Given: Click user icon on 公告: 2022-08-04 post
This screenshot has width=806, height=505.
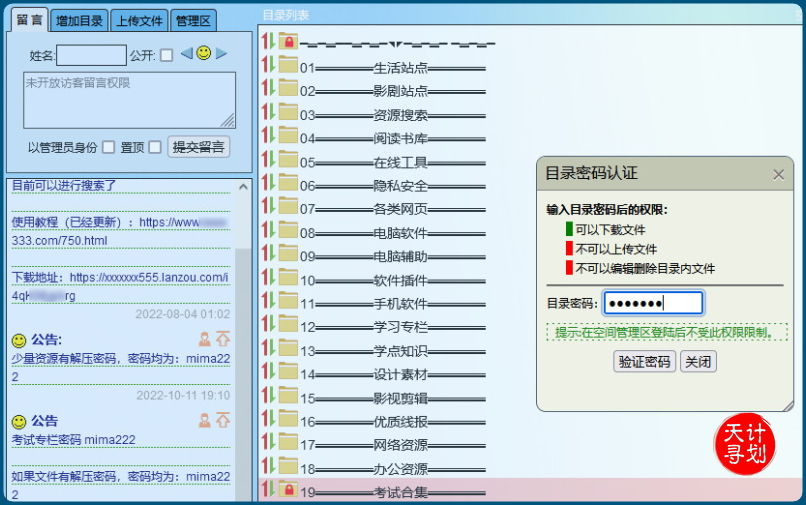Looking at the screenshot, I should [205, 338].
